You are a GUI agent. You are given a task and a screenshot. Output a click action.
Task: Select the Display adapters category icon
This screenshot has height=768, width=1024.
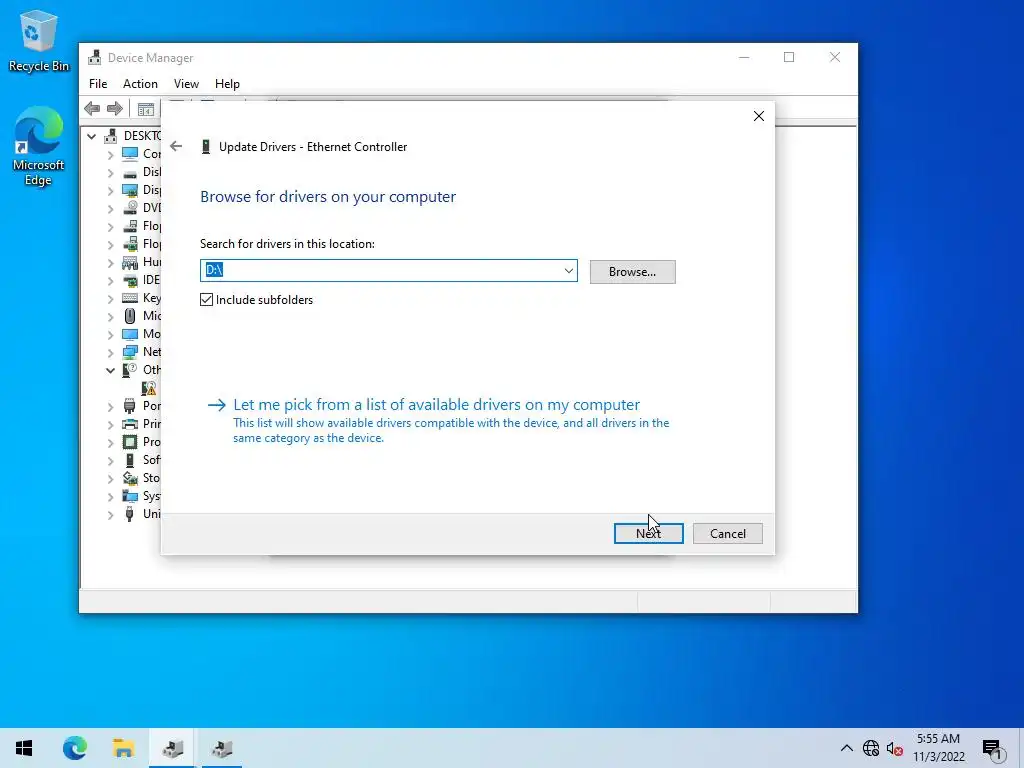(x=130, y=190)
